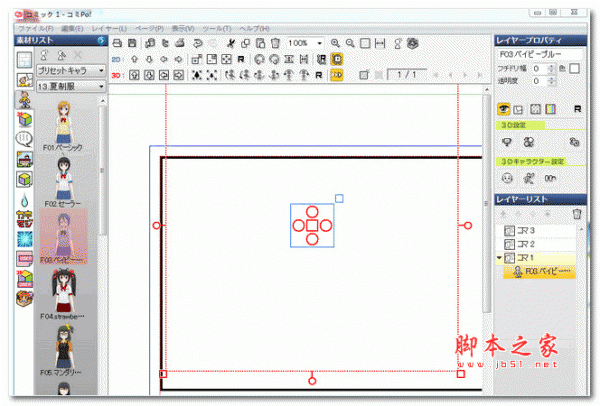This screenshot has width=600, height=406.
Task: Click the white border color swatch
Action: coord(574,67)
